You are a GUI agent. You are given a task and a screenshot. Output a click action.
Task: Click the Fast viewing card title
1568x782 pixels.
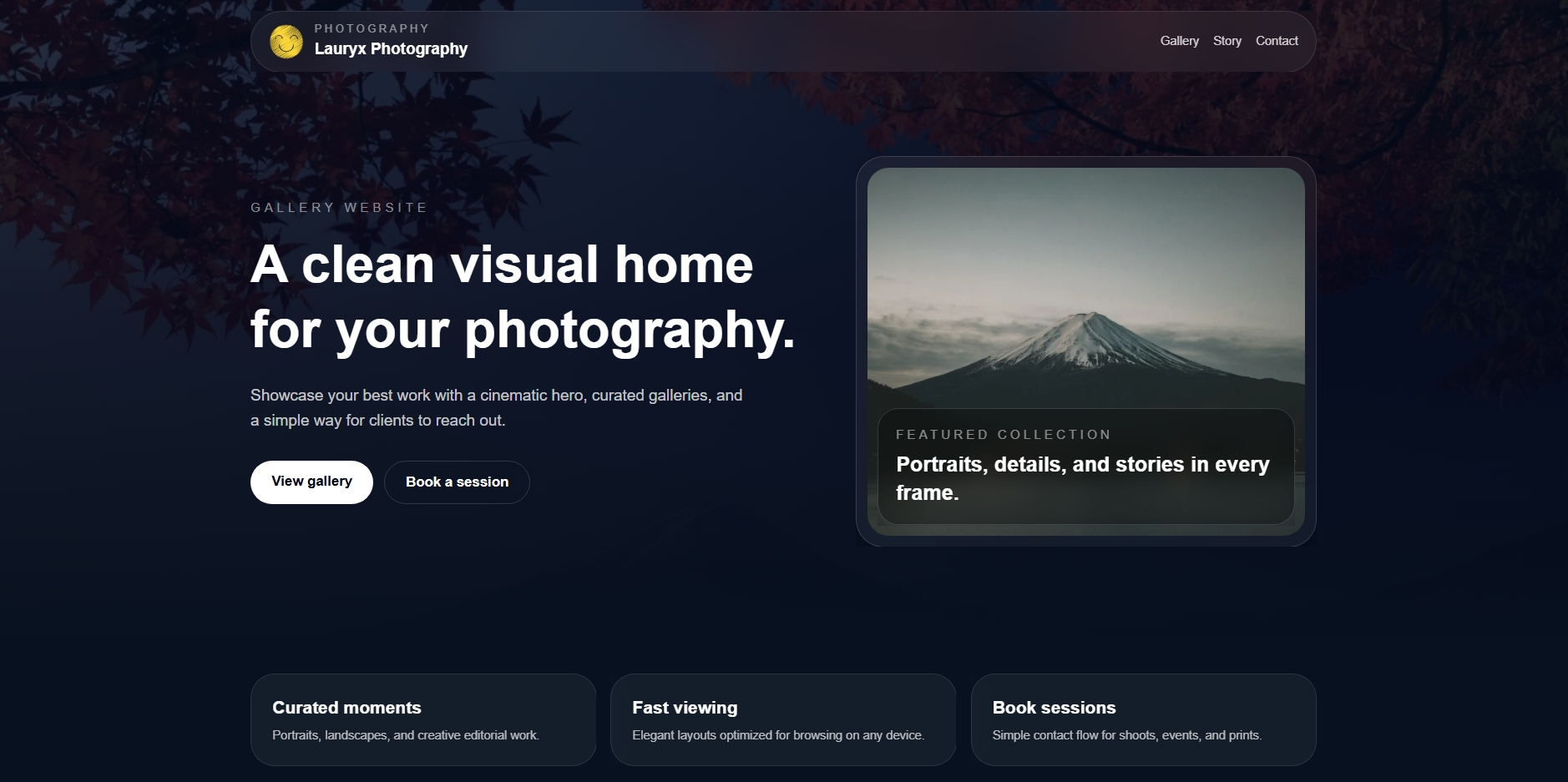[685, 708]
